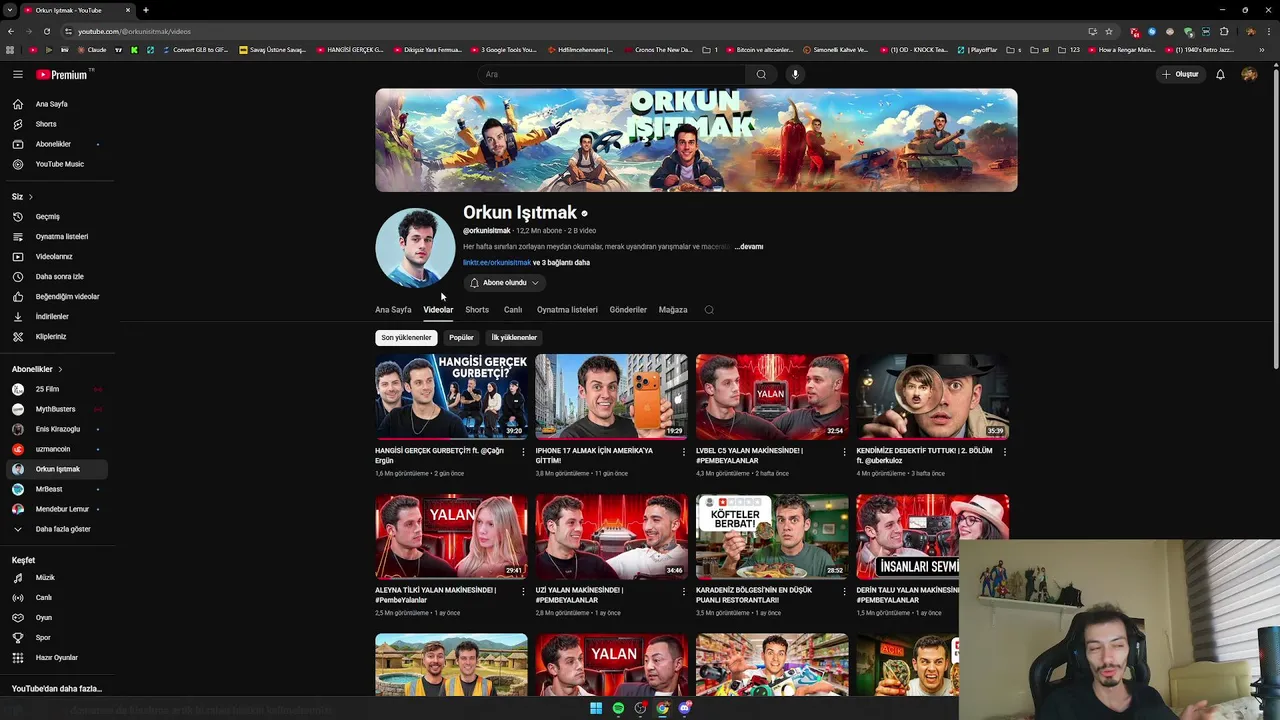Select the Videolar tab
Image resolution: width=1280 pixels, height=720 pixels.
438,310
